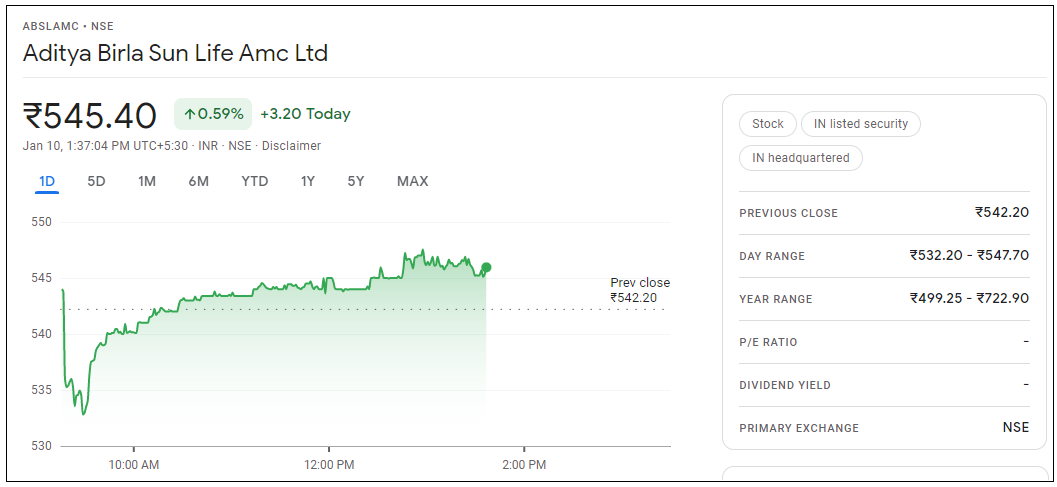1057x487 pixels.
Task: Click the ₹532.20 - ₹547.70 day range value
Action: coord(969,256)
